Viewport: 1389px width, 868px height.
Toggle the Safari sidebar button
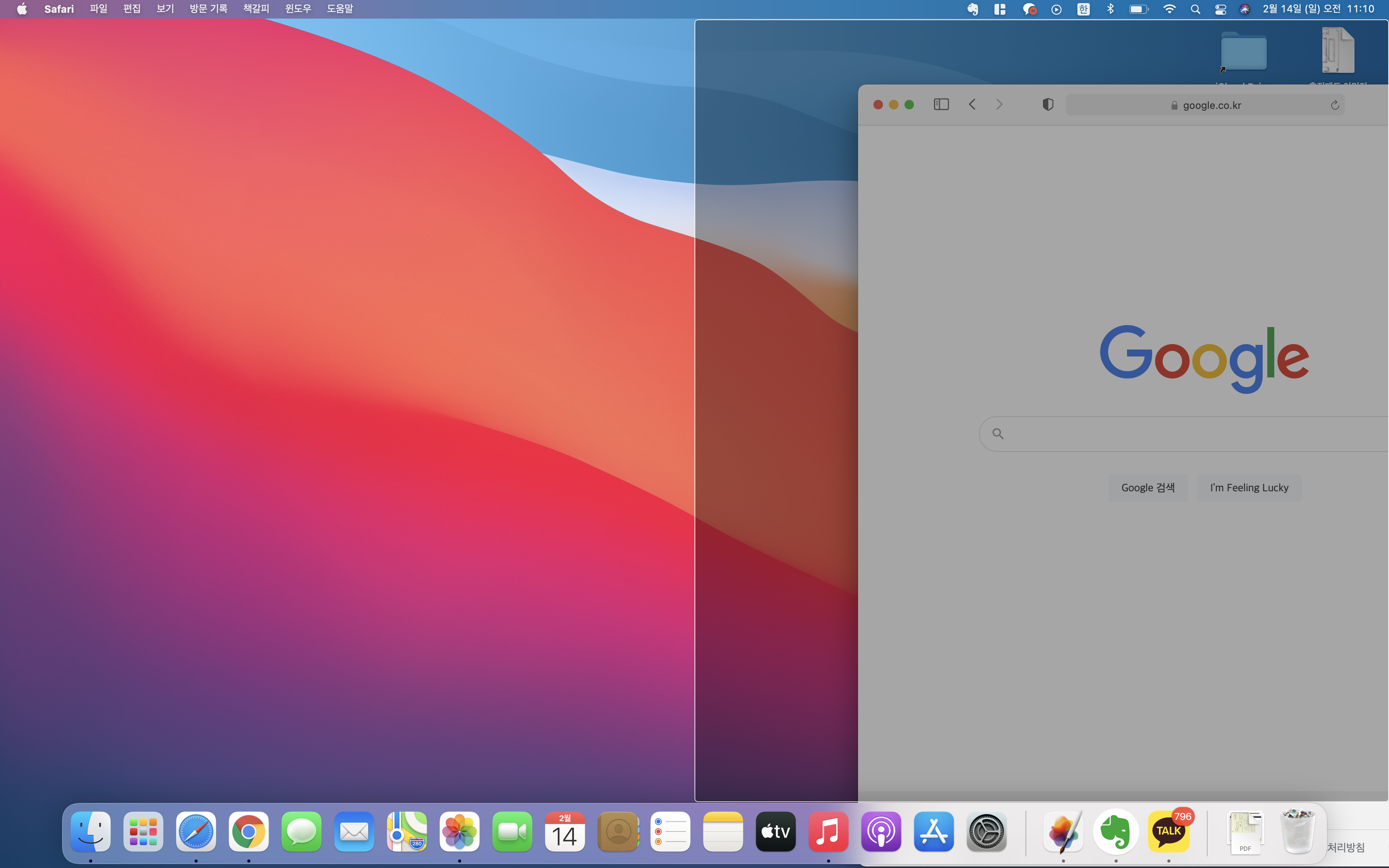(x=941, y=105)
